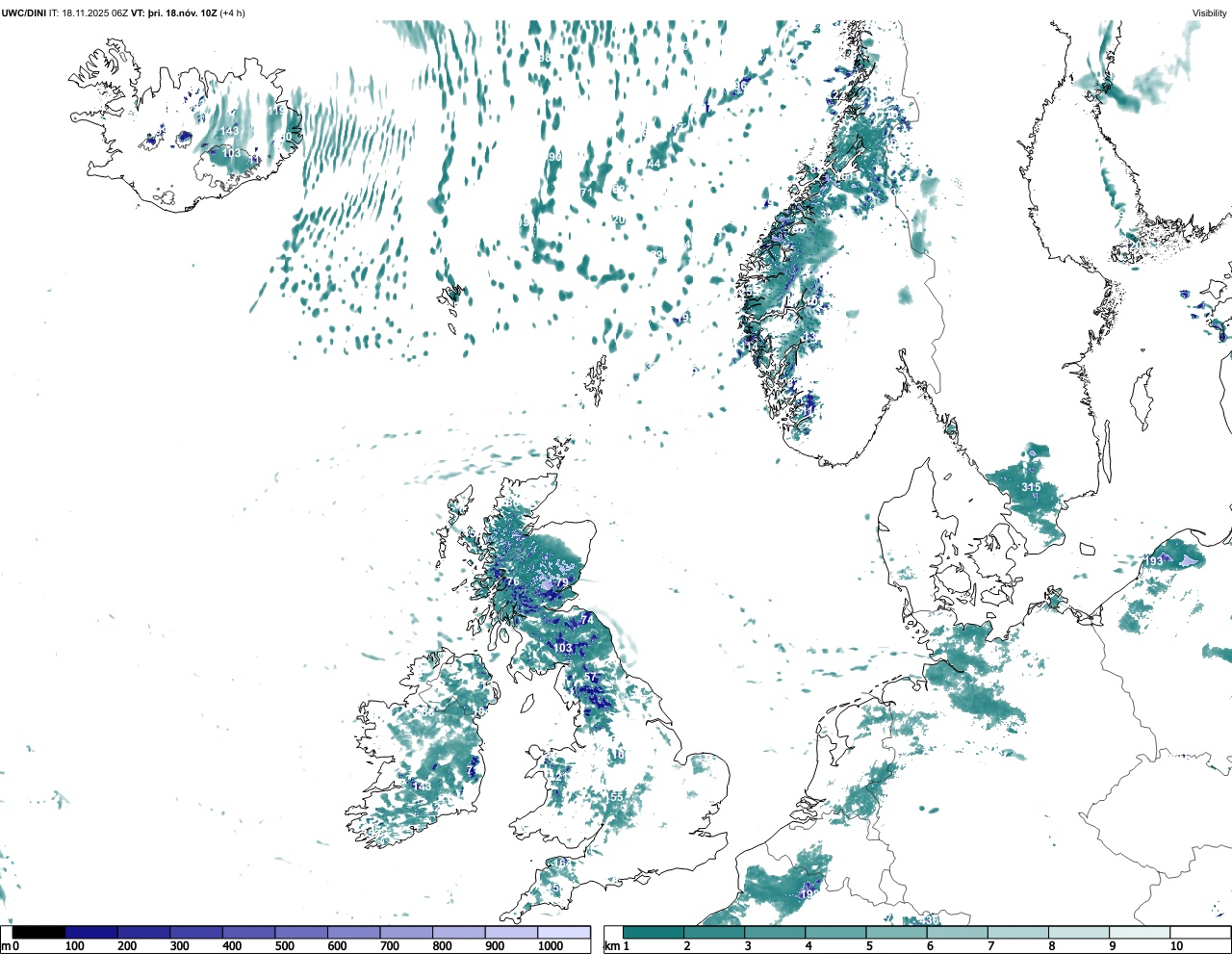Click the dark navy 100–200 m legend swatch
Viewport: 1232px width, 954px height.
click(x=91, y=933)
